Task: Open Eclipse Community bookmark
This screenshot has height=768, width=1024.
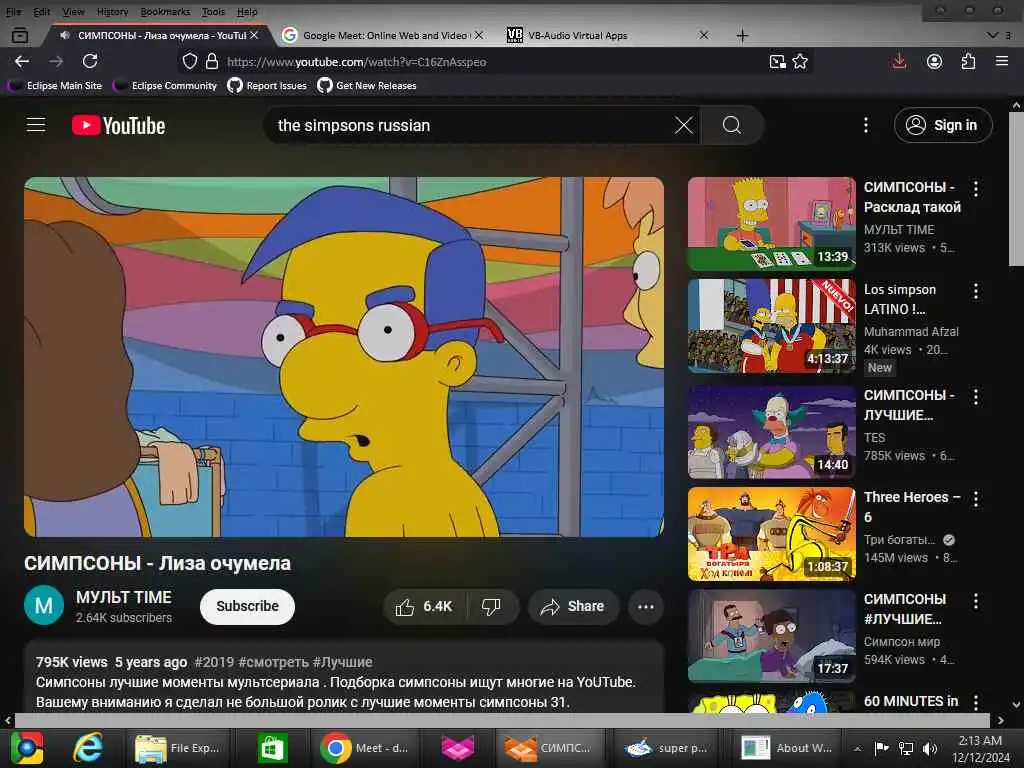Action: pos(166,86)
